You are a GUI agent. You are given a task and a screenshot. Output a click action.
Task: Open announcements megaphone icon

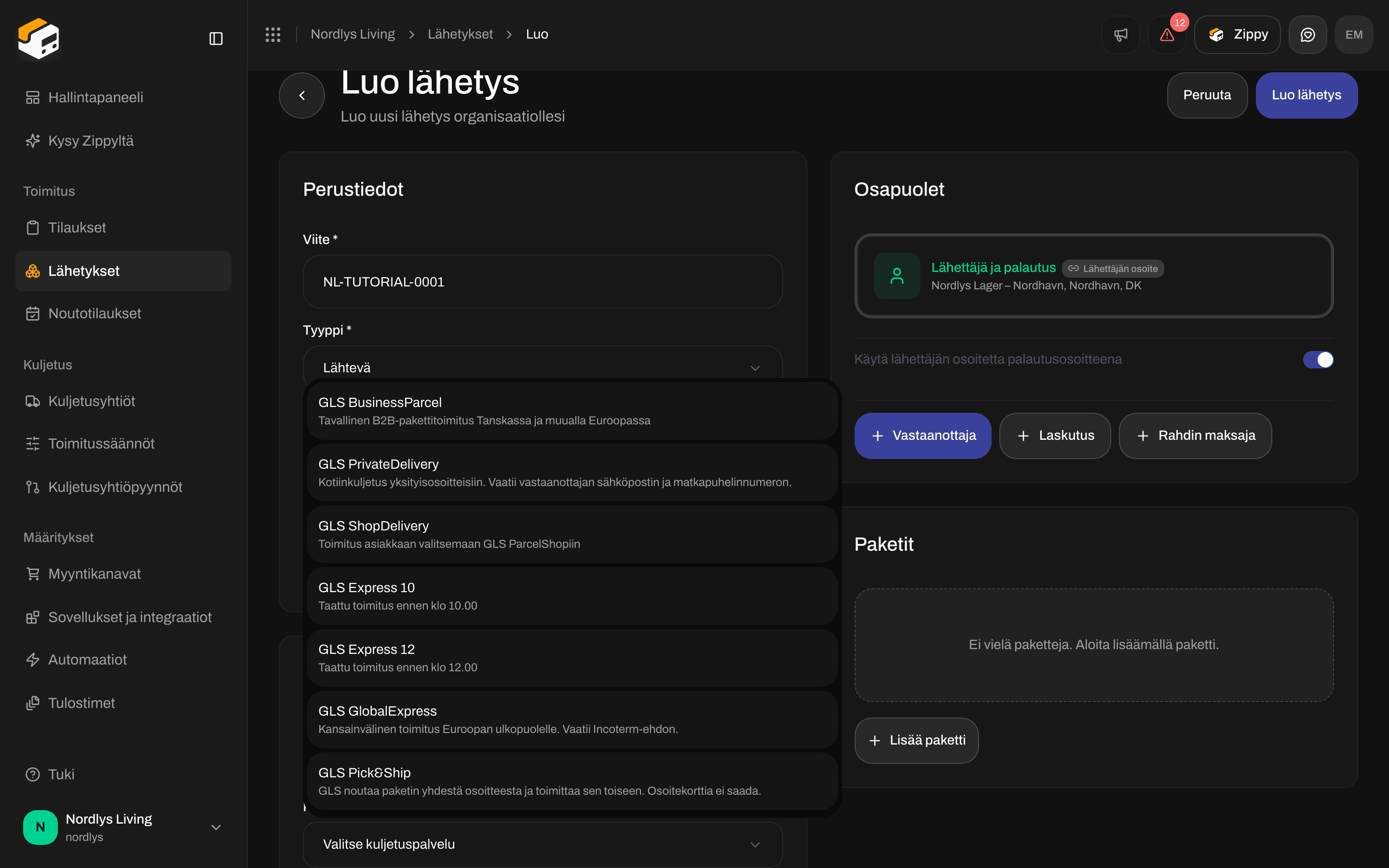(x=1120, y=34)
